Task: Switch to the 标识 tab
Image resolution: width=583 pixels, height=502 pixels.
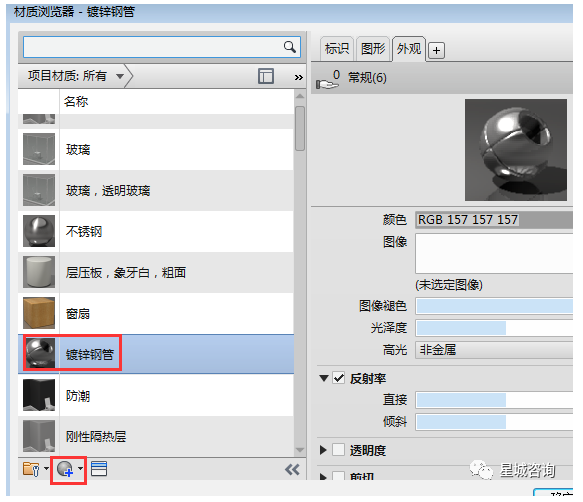Action: click(336, 49)
